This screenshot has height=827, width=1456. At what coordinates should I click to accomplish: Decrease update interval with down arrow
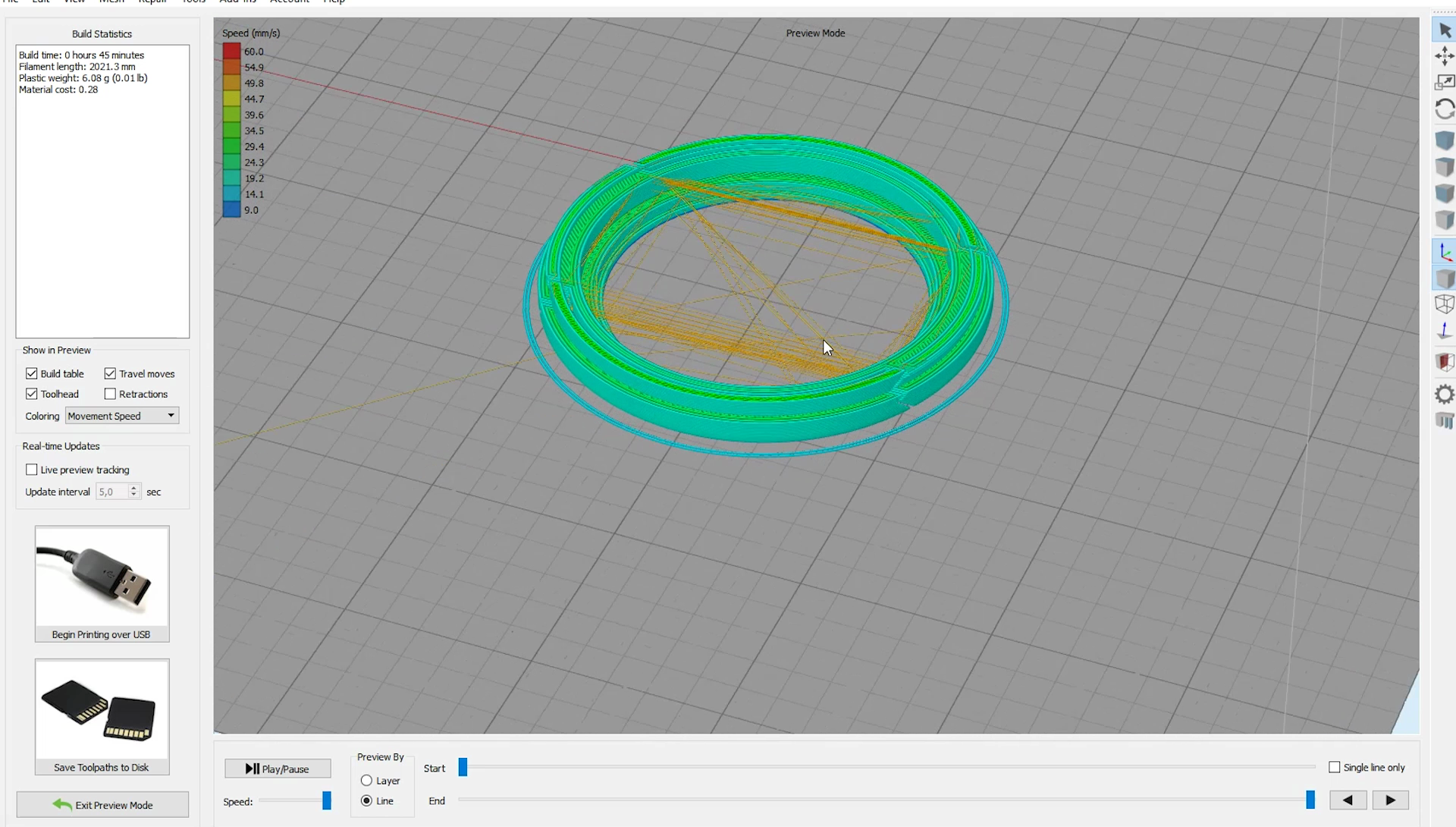133,495
